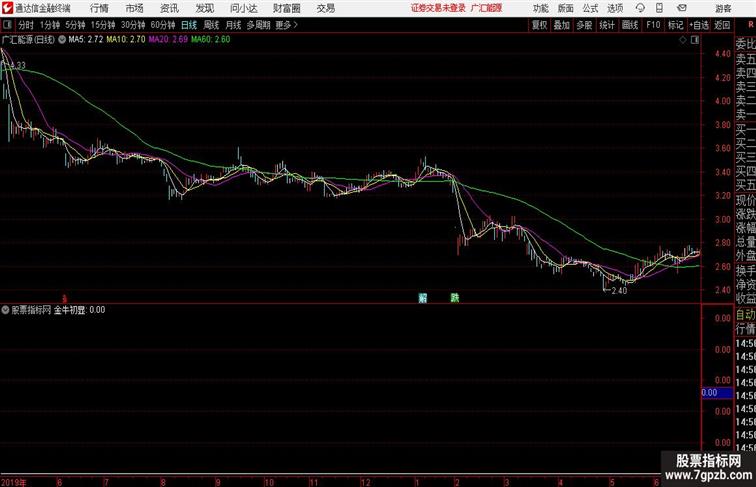This screenshot has height=487, width=756.
Task: Switch to 分时 intraday view
Action: tap(26, 25)
